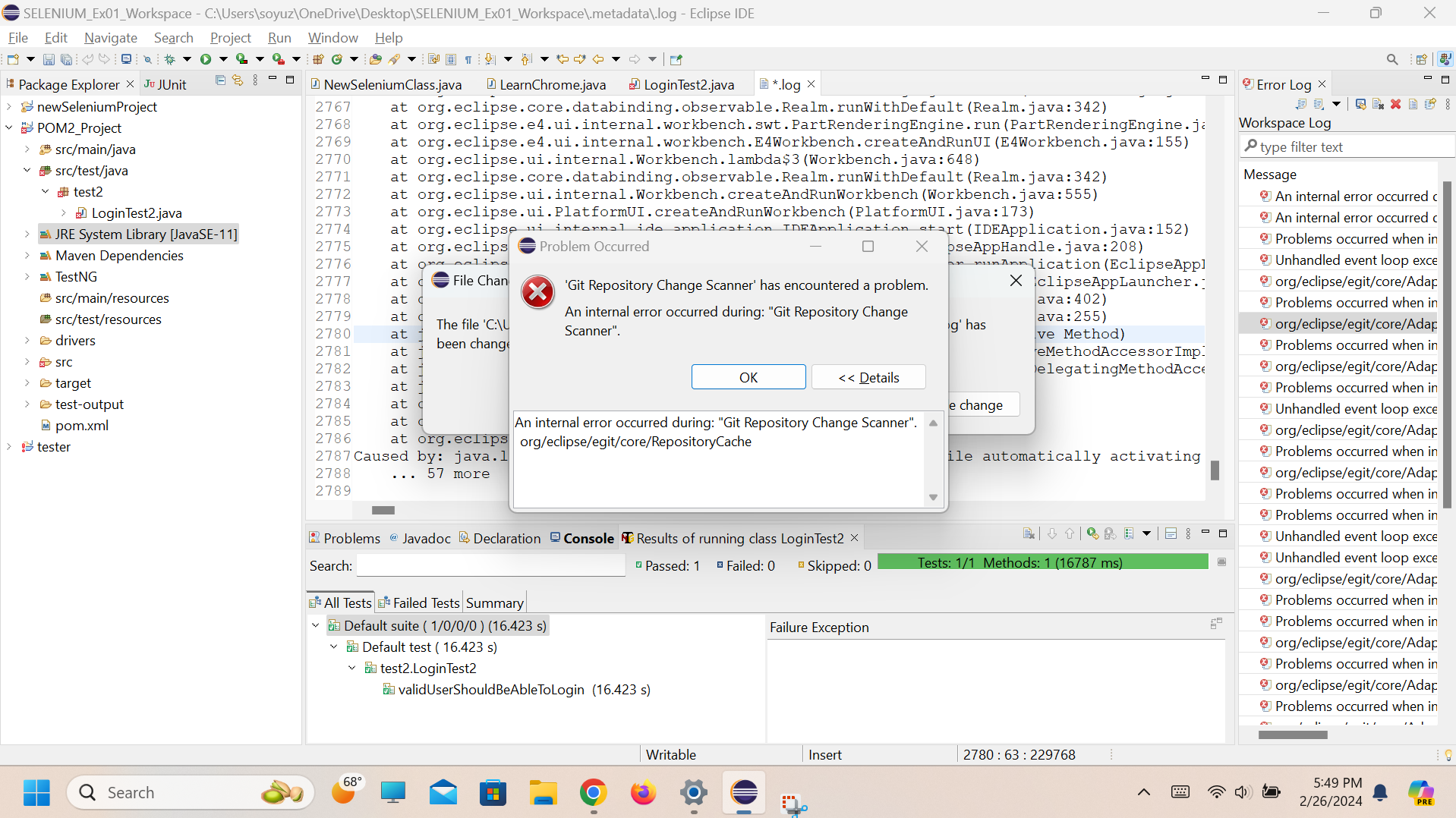Click Clear Console icon in bottom panel toolbar

pyautogui.click(x=1029, y=533)
